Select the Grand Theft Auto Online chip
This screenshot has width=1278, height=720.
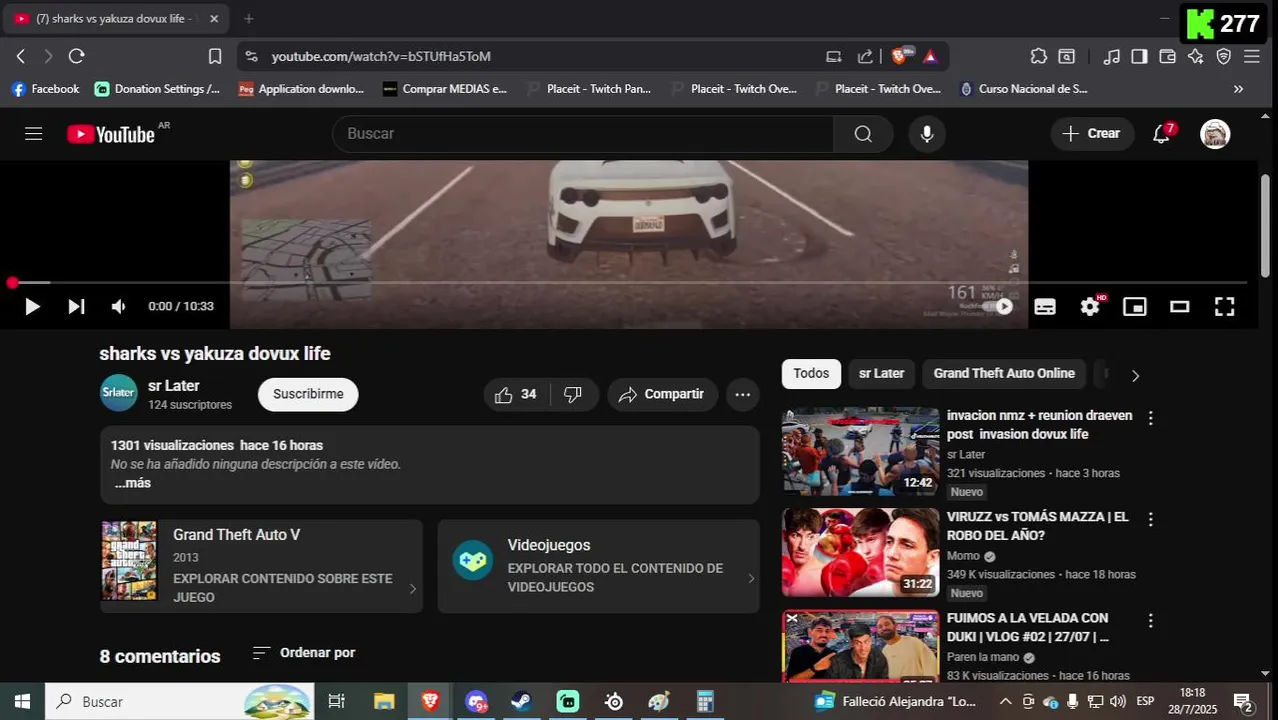1004,373
